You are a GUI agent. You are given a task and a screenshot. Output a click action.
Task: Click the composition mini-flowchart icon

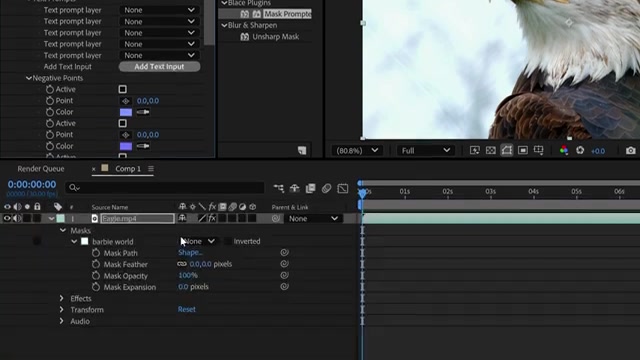tap(279, 188)
